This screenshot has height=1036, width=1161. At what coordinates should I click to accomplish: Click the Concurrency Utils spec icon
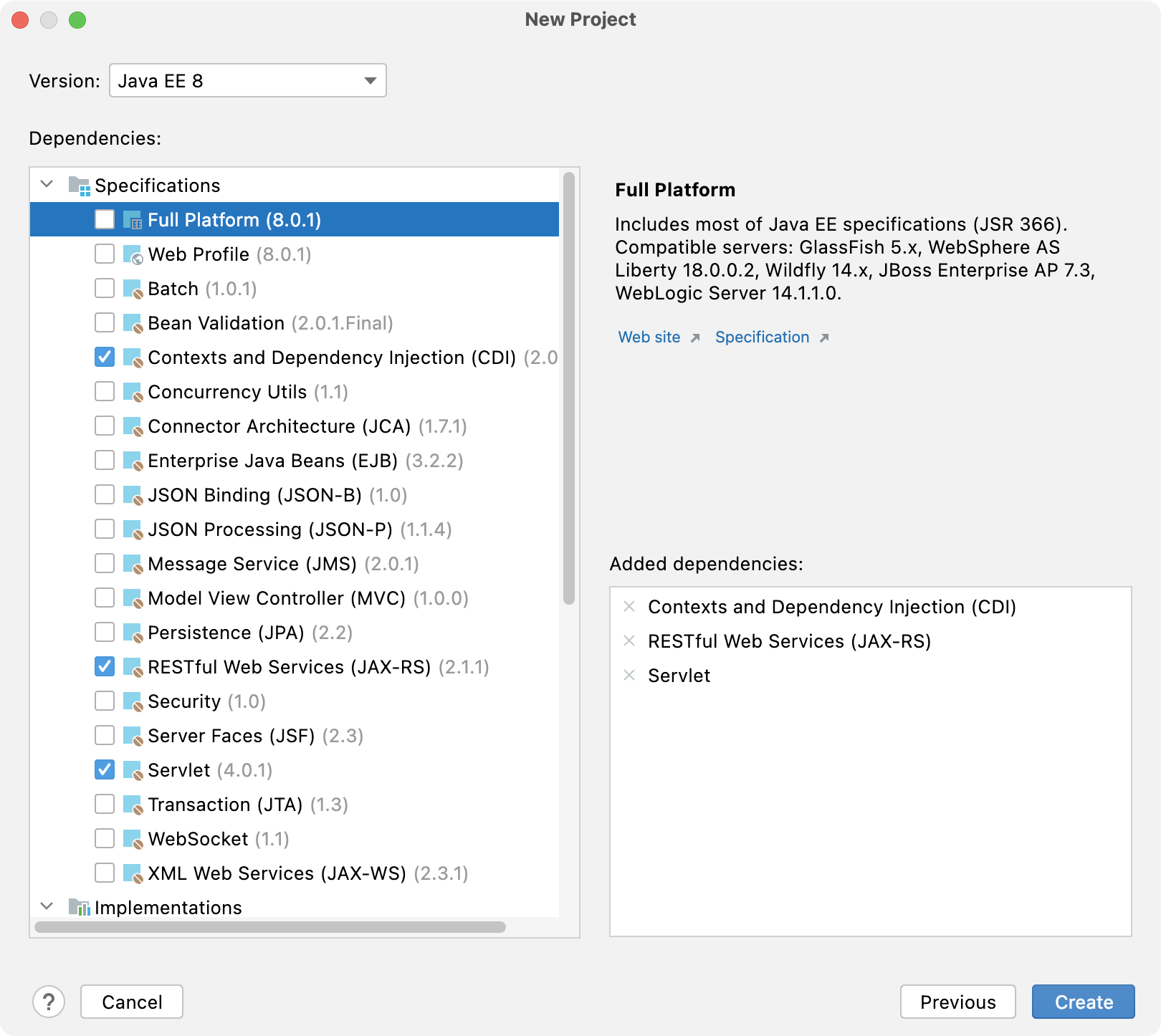point(133,392)
